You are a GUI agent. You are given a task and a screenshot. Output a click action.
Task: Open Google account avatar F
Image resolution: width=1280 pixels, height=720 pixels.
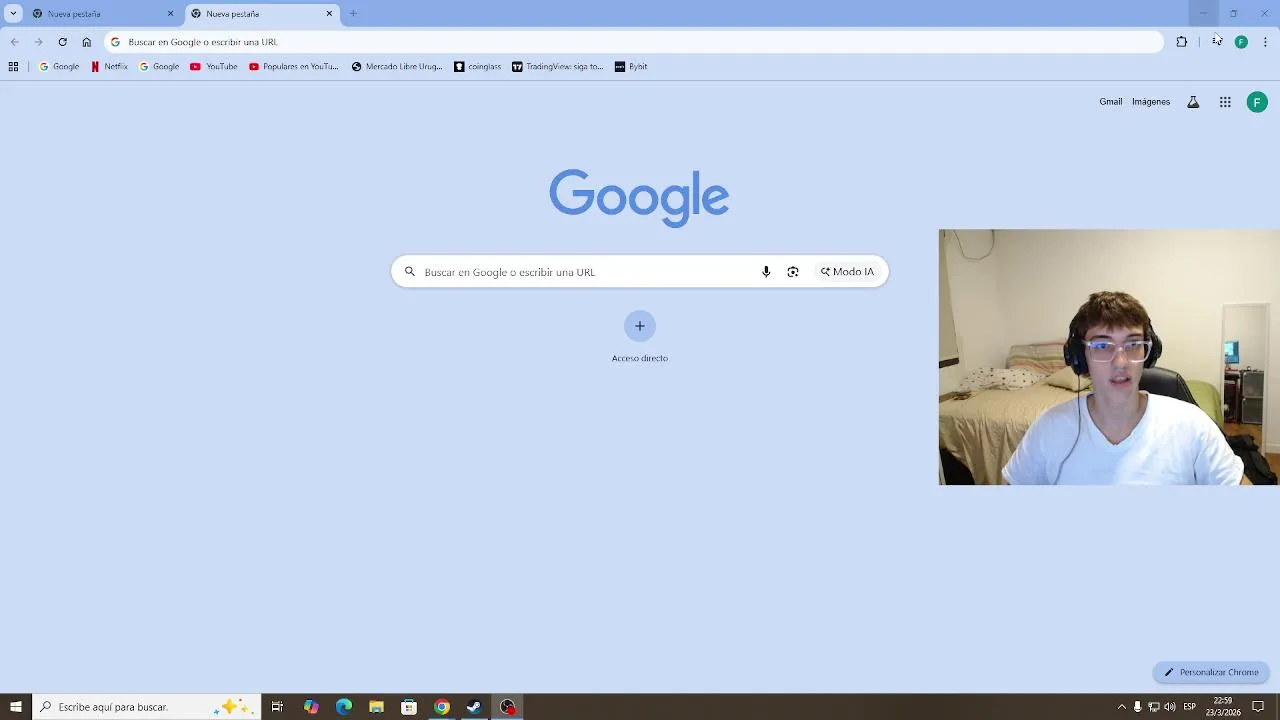coord(1257,102)
